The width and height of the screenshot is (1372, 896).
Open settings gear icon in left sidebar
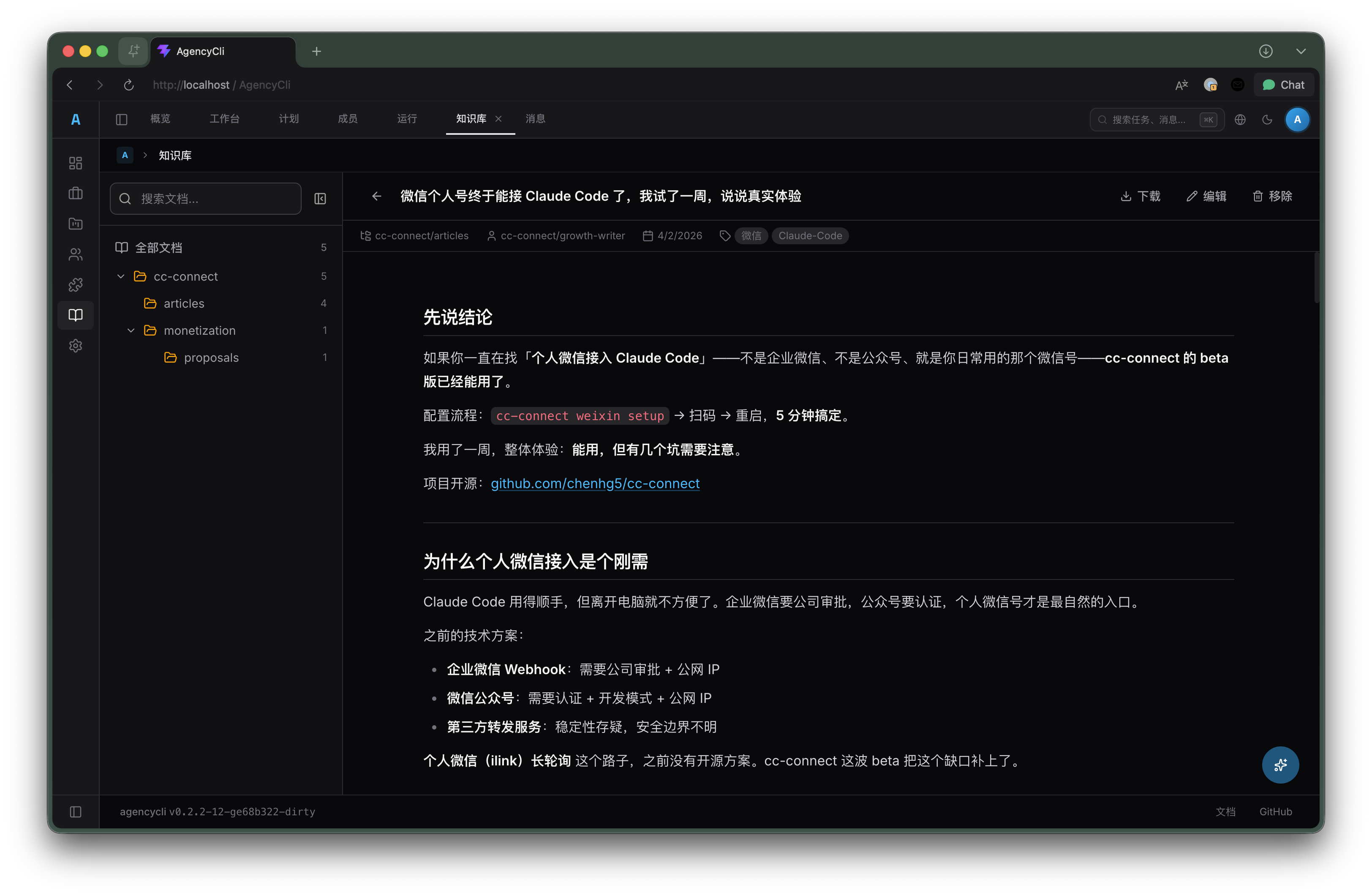[76, 346]
